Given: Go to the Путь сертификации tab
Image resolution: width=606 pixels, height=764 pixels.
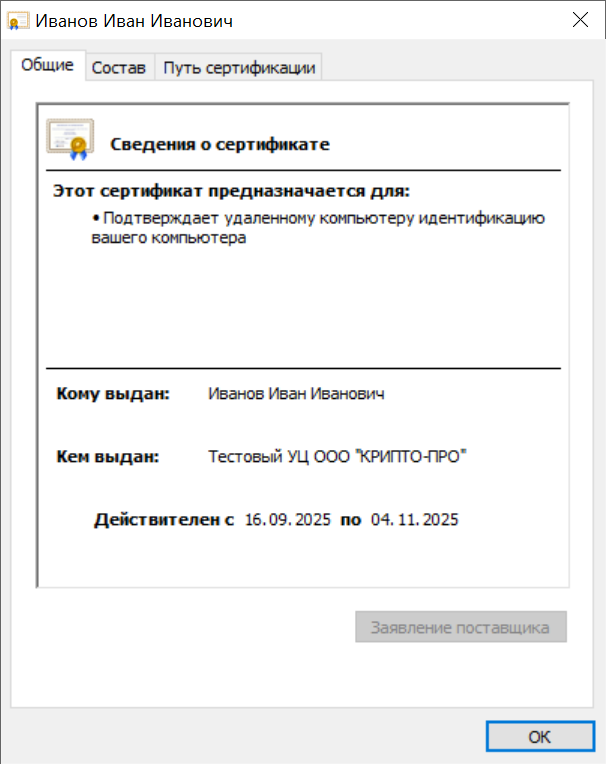Looking at the screenshot, I should pyautogui.click(x=239, y=68).
